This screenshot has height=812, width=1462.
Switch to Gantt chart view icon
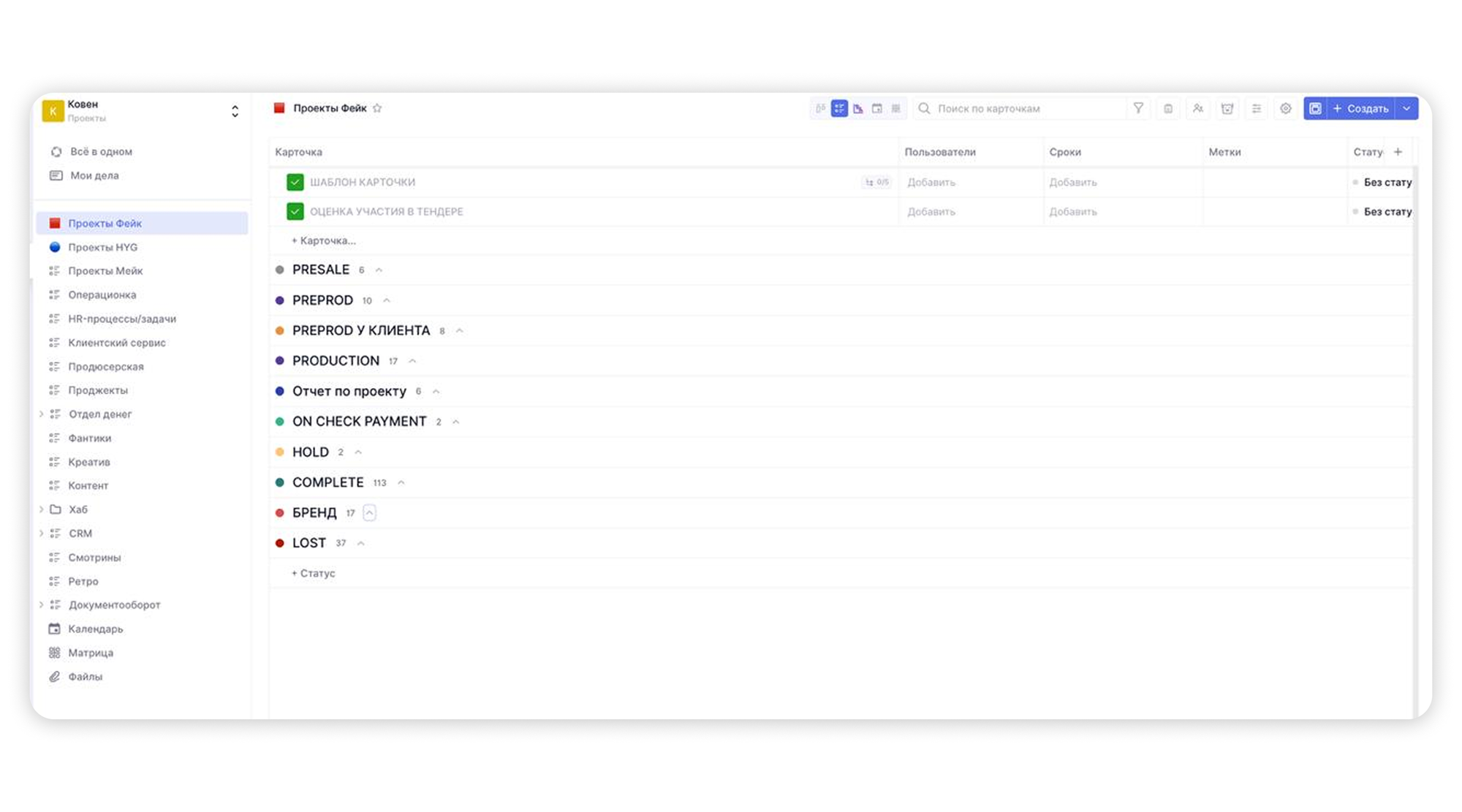[858, 108]
